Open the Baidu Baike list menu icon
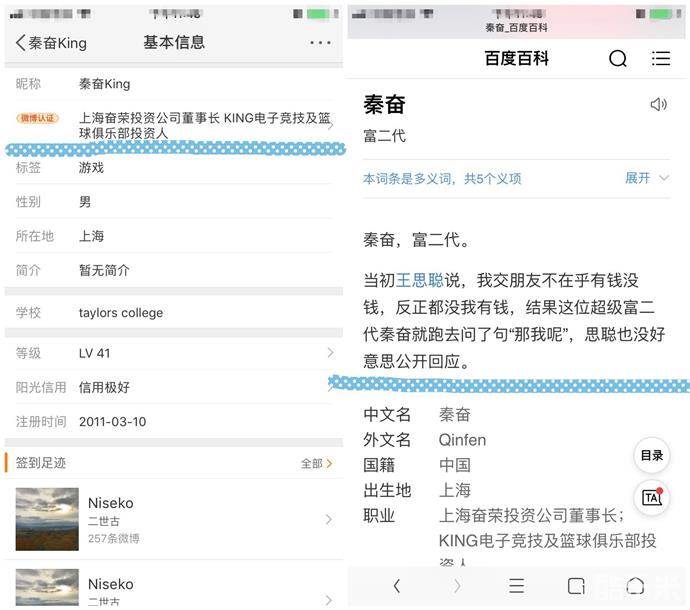This screenshot has height=610, width=690. pyautogui.click(x=661, y=59)
